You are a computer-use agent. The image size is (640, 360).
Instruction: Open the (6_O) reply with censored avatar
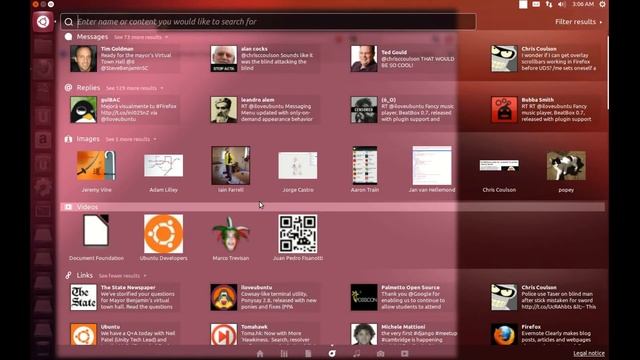click(x=404, y=109)
